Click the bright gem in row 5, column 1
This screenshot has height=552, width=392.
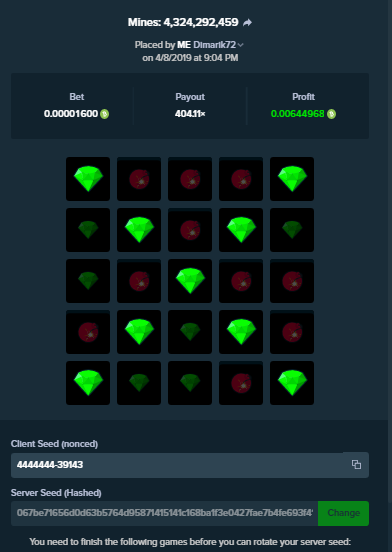coord(88,383)
